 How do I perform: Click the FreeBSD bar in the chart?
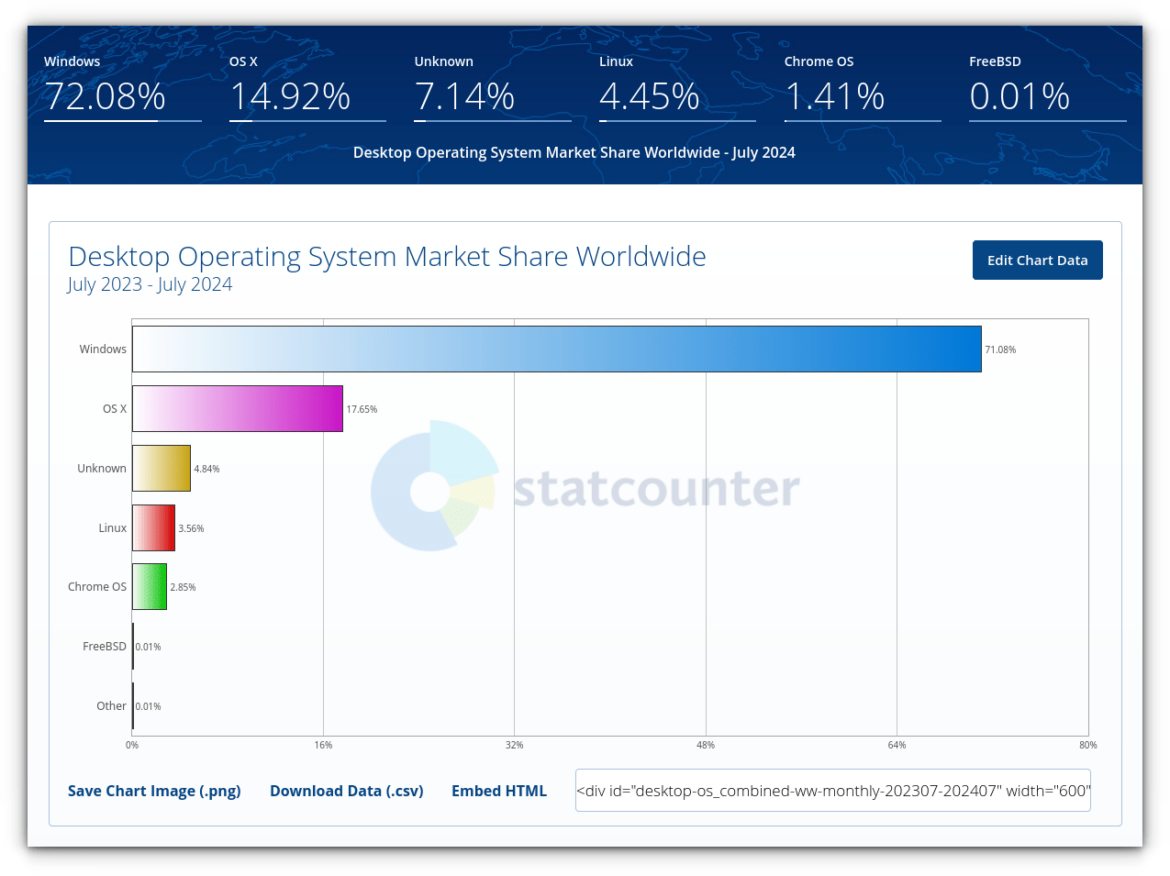tap(132, 646)
